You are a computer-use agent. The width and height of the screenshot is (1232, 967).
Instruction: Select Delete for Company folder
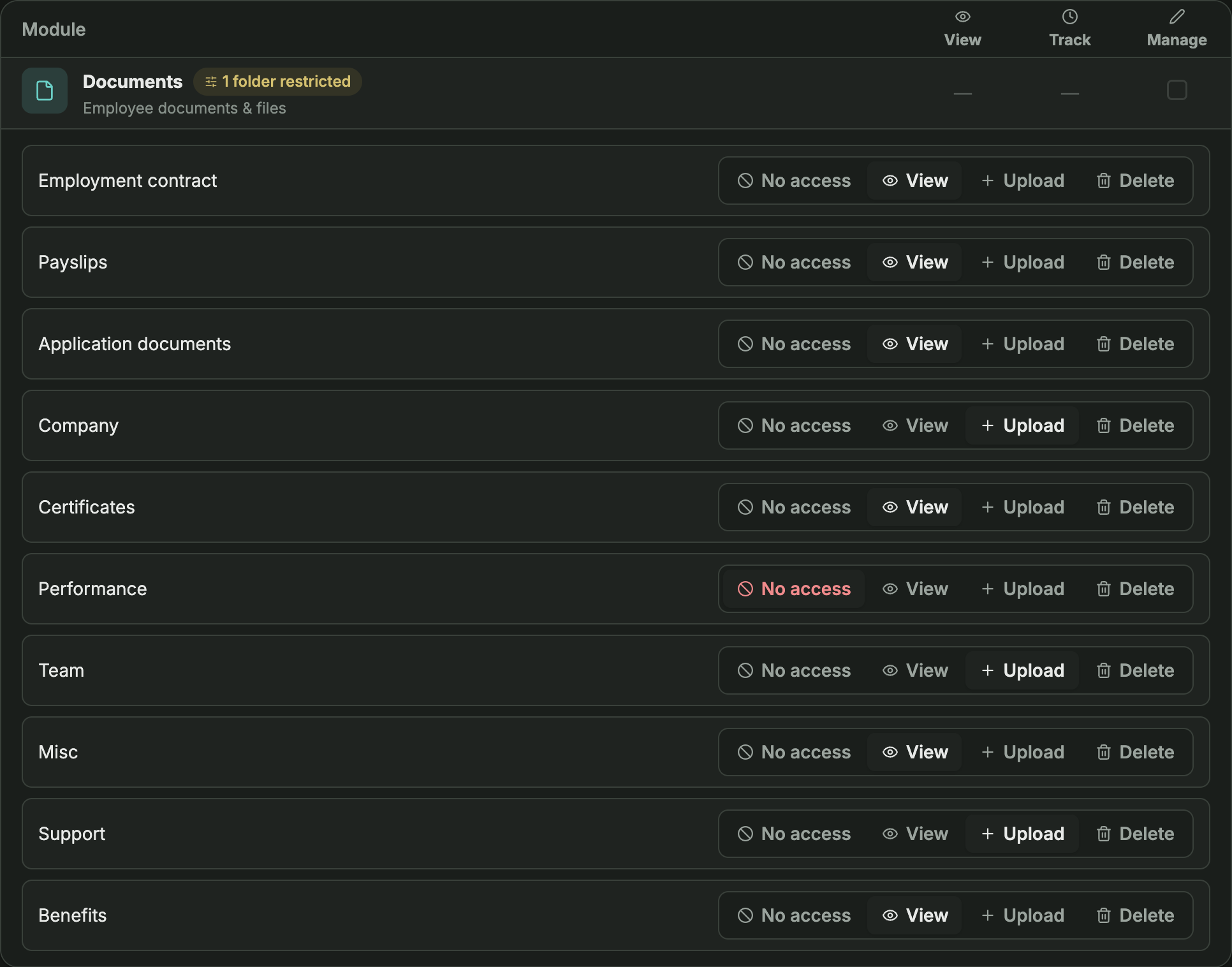1135,425
